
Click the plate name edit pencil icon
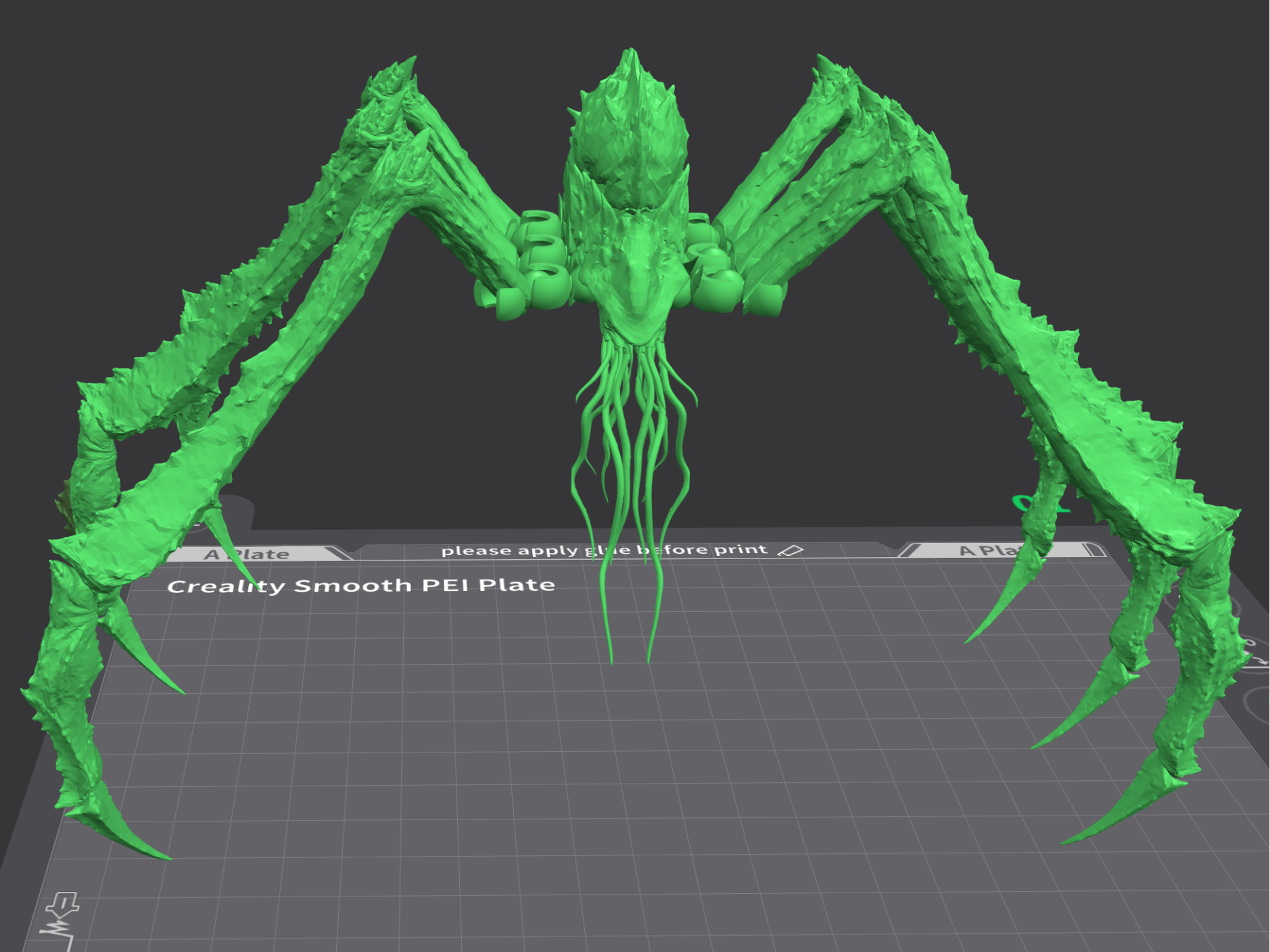tap(790, 550)
